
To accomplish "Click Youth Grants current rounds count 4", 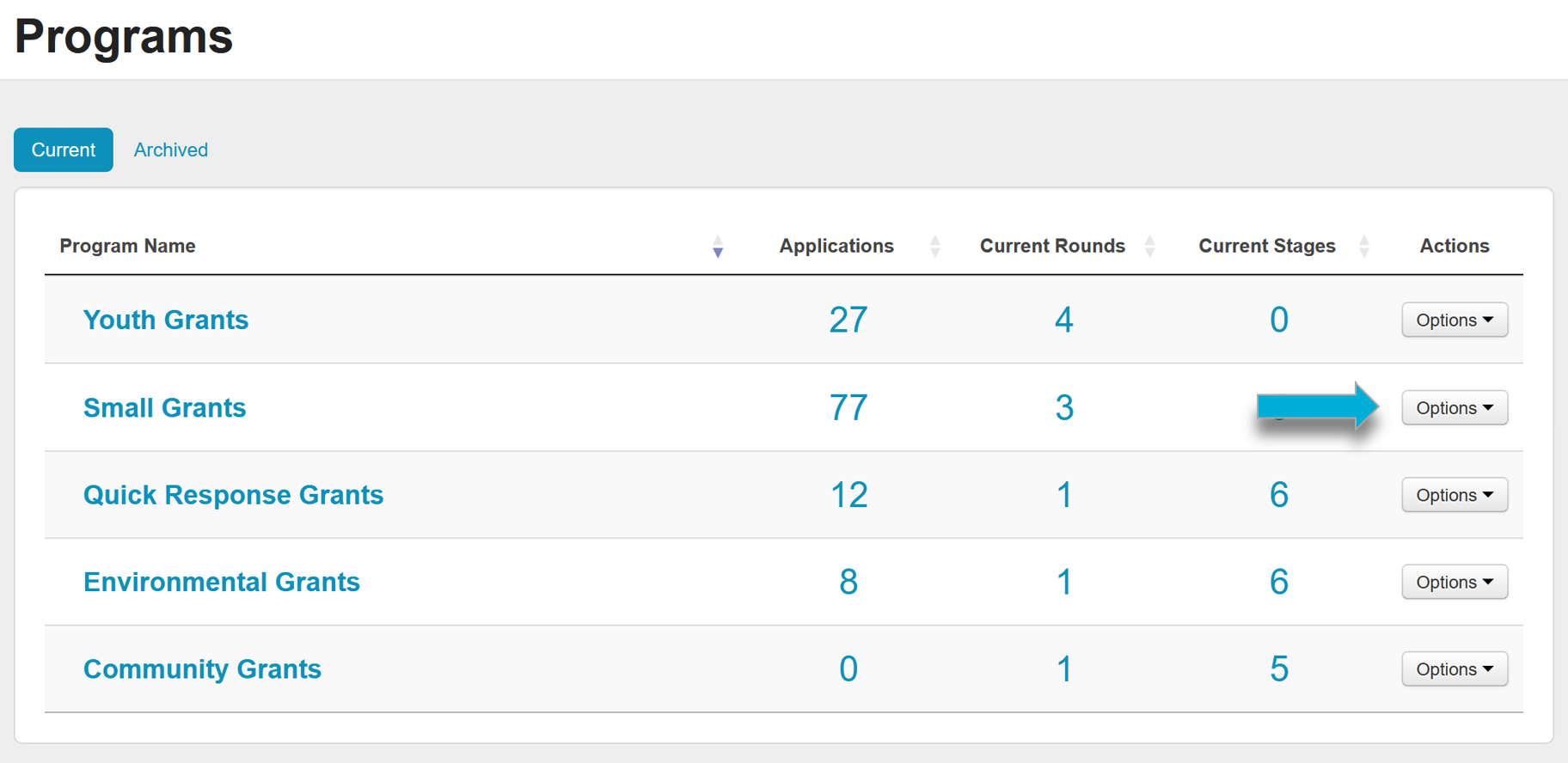I will tap(1064, 320).
